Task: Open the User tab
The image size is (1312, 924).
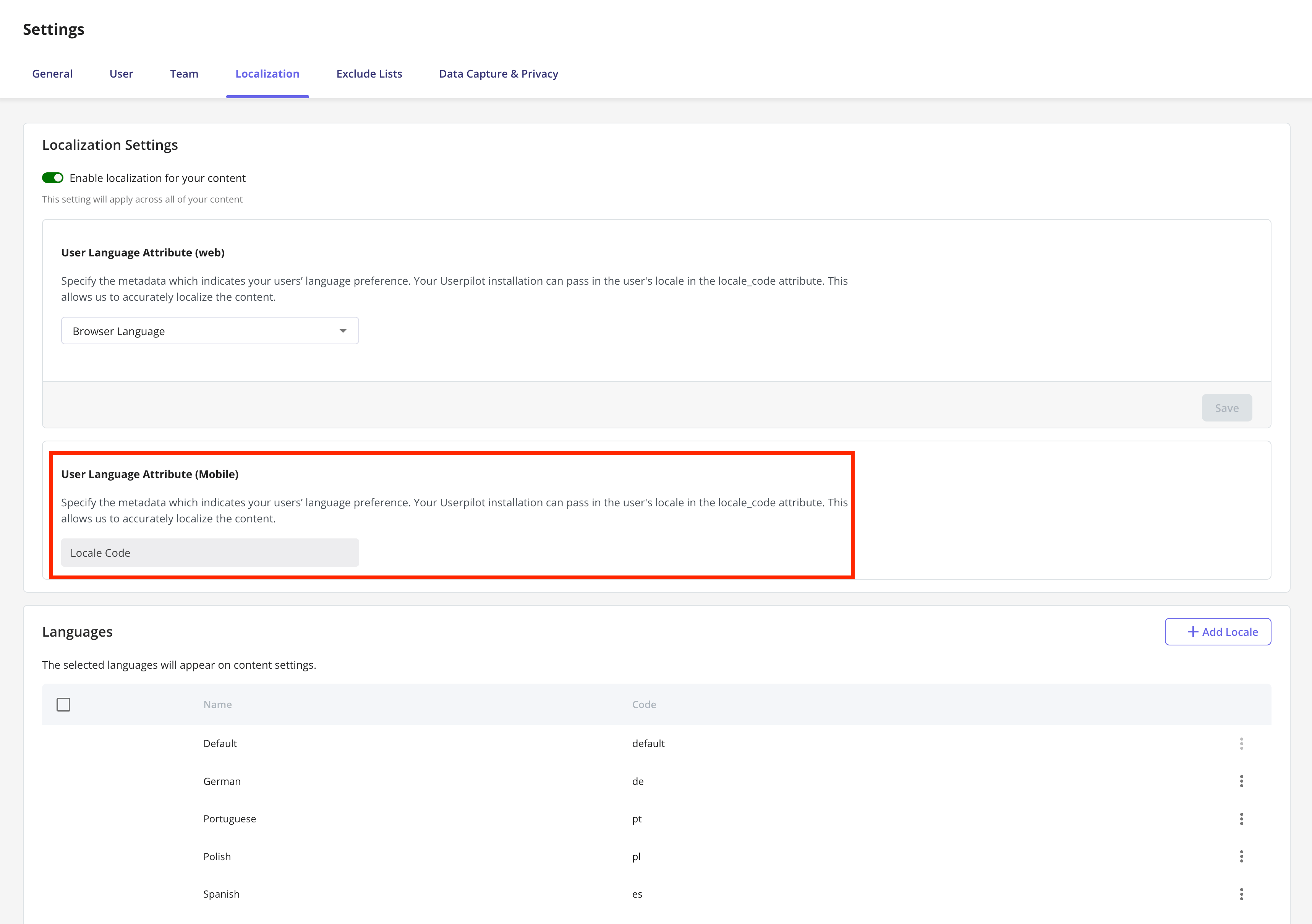Action: (121, 74)
